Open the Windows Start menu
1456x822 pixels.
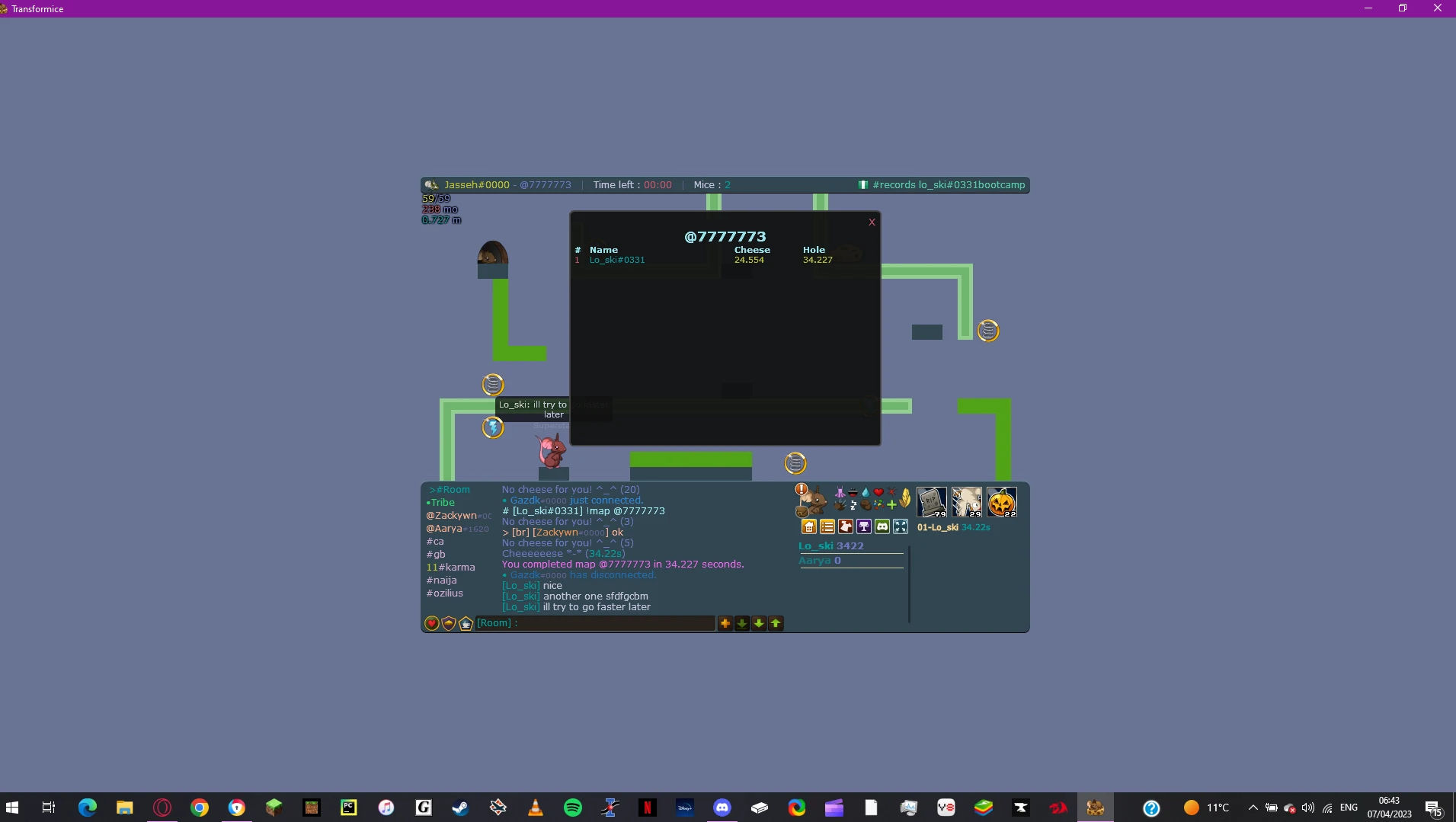tap(12, 808)
